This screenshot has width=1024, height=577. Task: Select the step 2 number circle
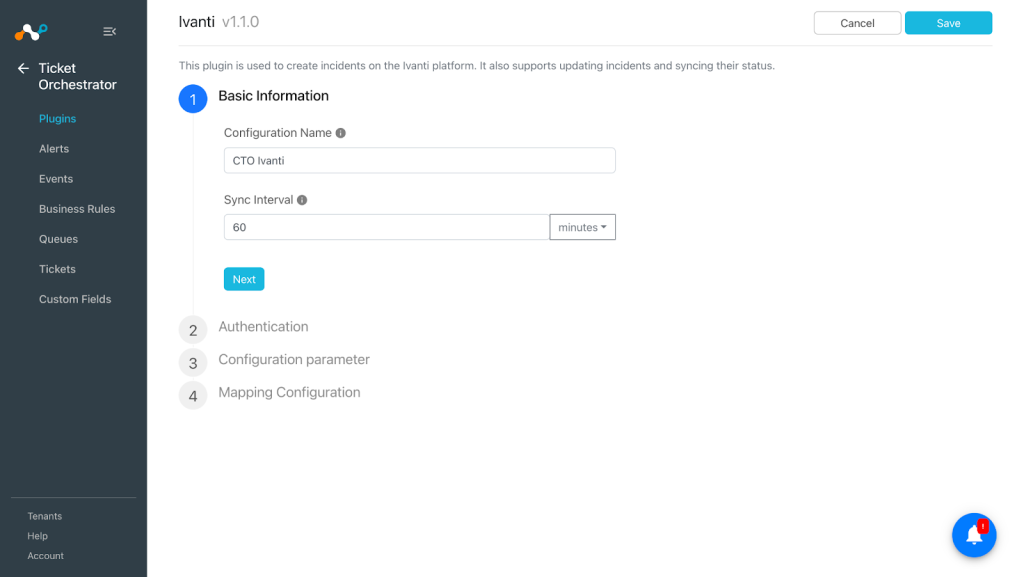[x=193, y=330]
